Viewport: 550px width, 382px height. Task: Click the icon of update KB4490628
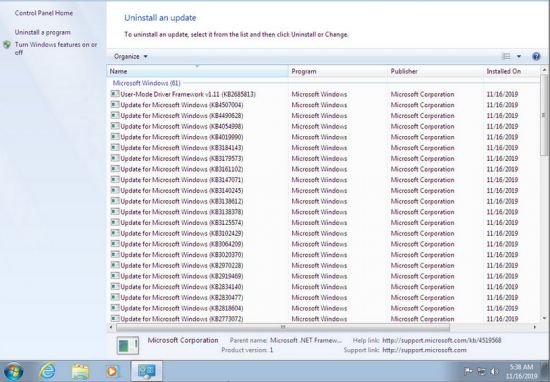tap(115, 115)
